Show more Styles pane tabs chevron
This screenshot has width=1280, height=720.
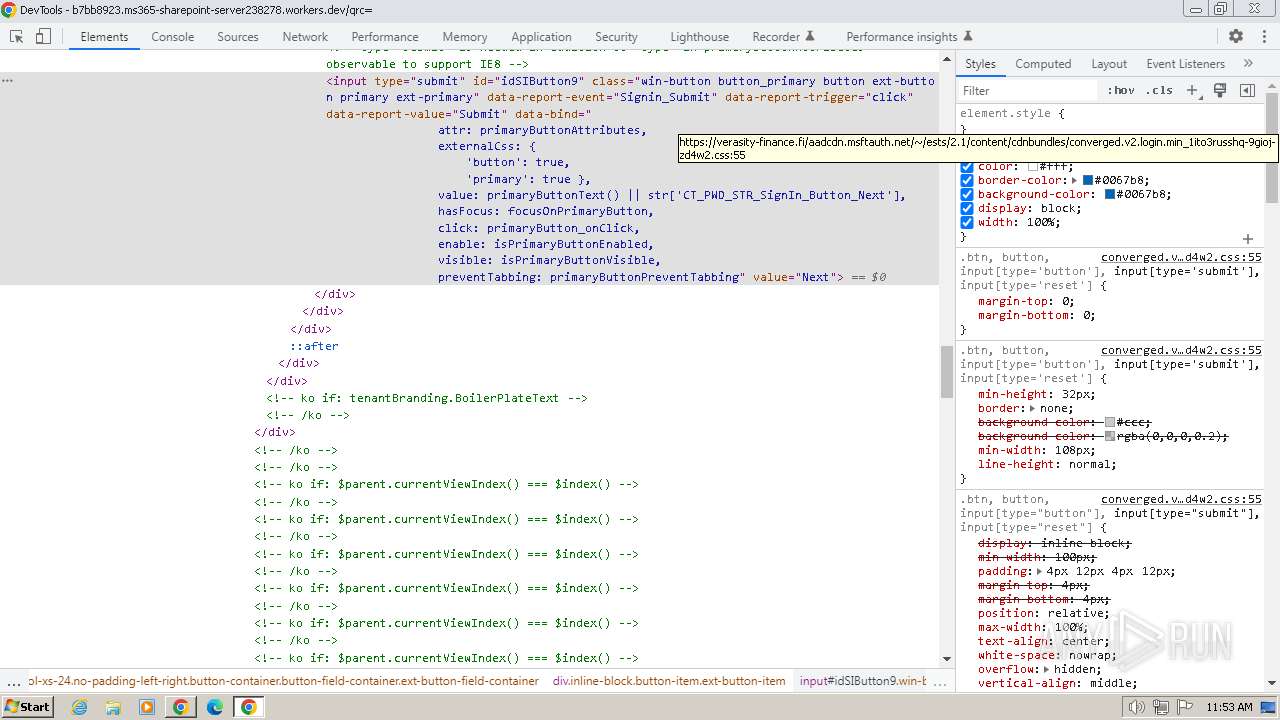[1248, 63]
